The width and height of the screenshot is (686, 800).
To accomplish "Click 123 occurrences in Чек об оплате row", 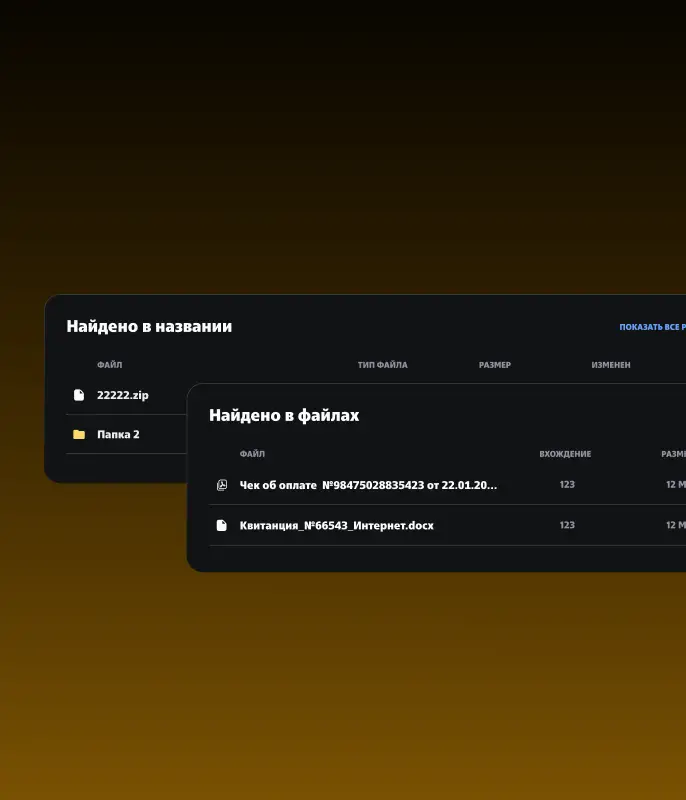I will 567,484.
